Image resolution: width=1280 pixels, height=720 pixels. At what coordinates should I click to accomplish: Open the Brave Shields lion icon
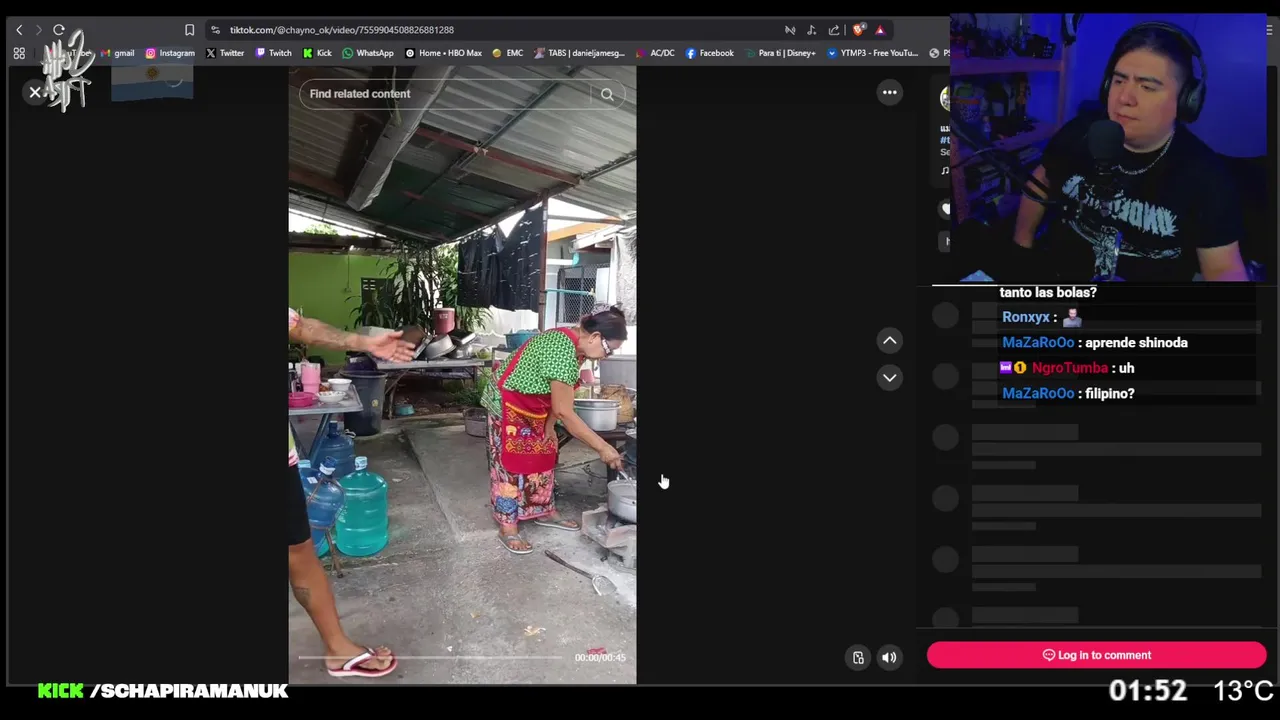(x=858, y=30)
